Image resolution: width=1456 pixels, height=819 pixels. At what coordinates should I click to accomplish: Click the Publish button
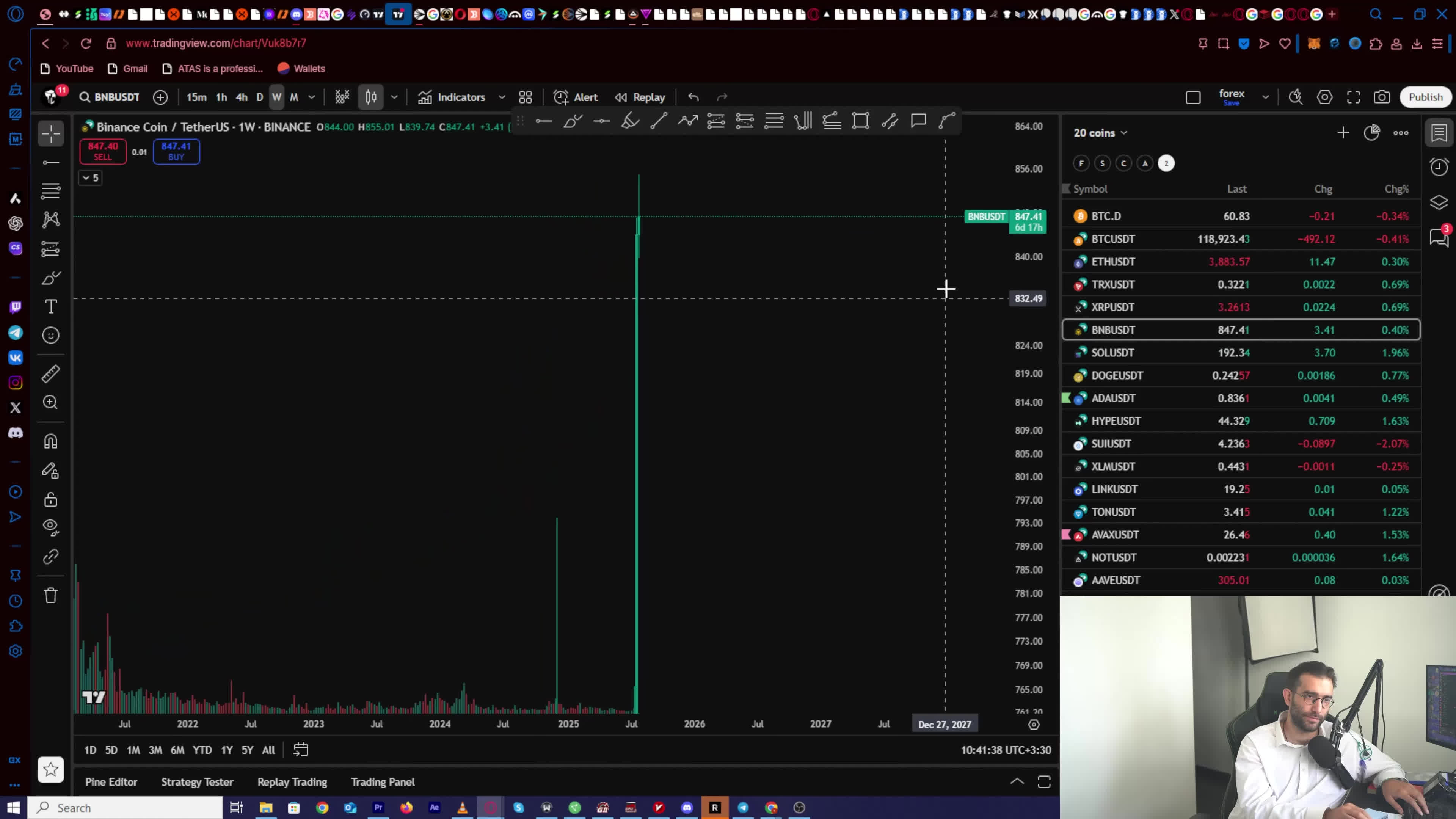coord(1425,97)
